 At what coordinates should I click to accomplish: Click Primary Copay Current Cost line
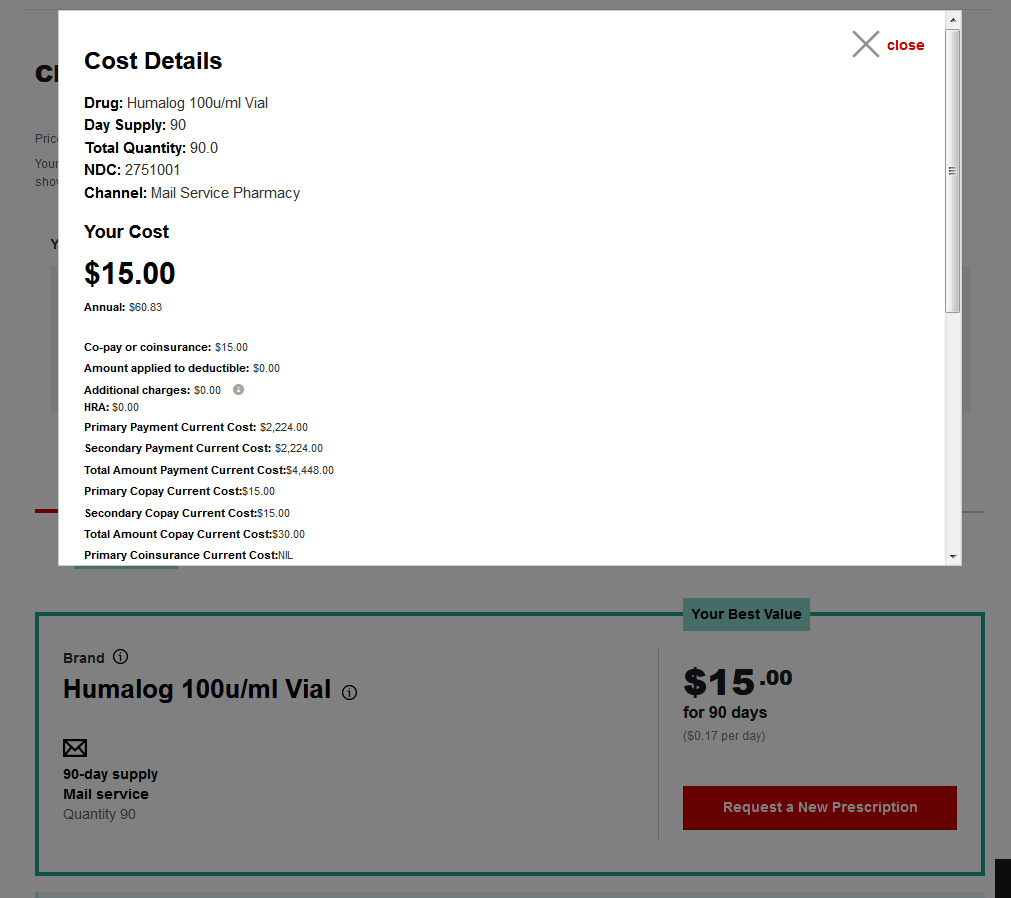[x=179, y=491]
